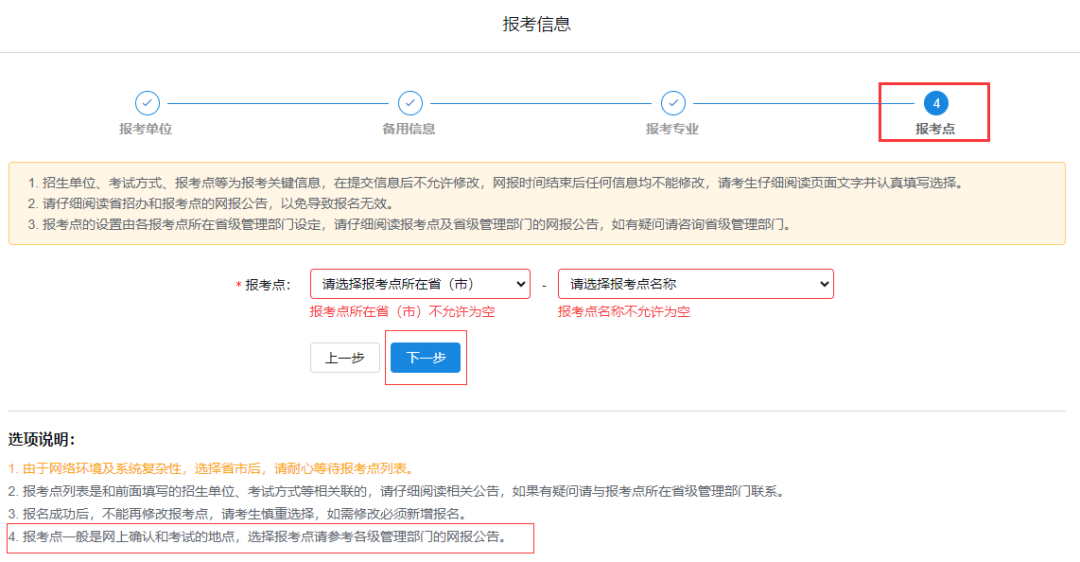The width and height of the screenshot is (1080, 562).
Task: Click the checkmark icon above 报考专业
Action: click(x=673, y=103)
